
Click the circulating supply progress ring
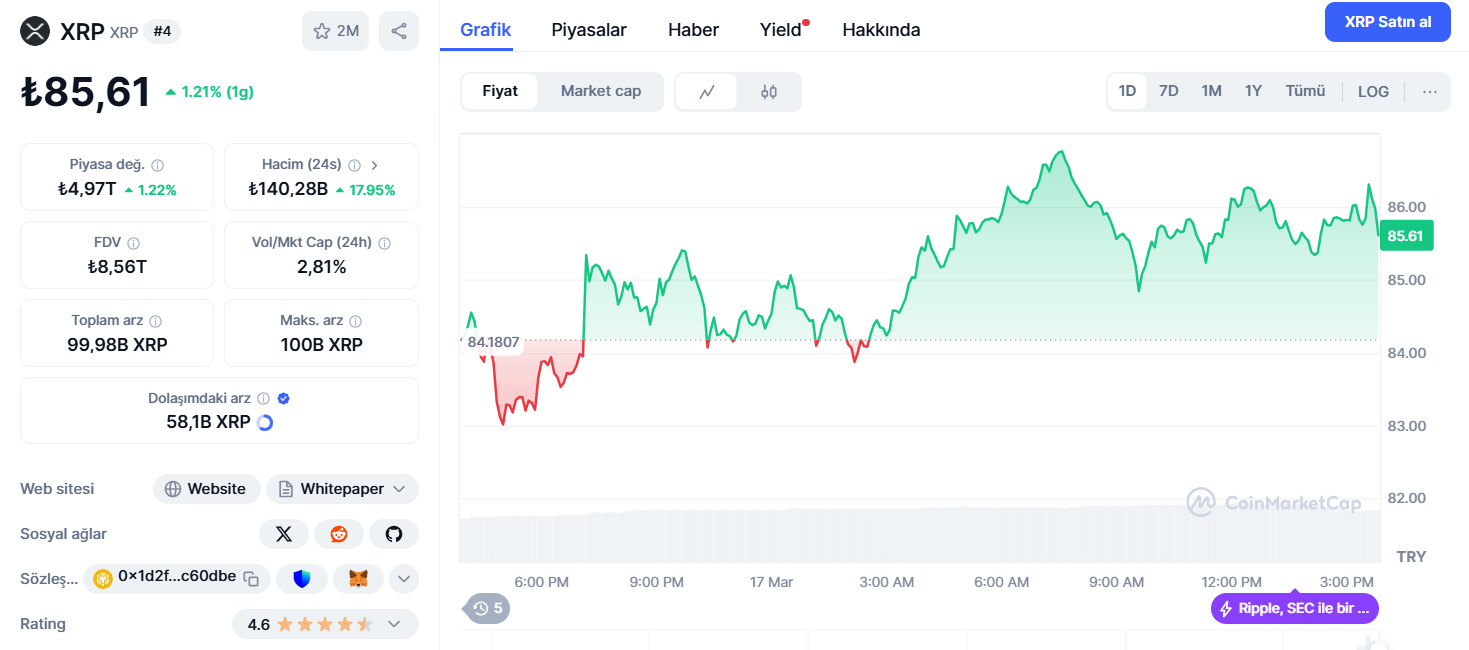[x=265, y=423]
